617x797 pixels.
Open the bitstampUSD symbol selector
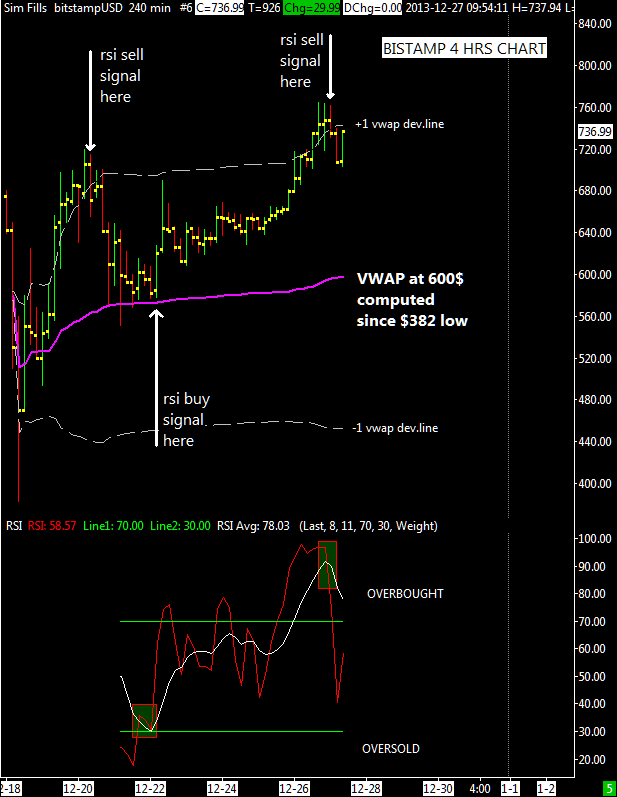tap(88, 7)
